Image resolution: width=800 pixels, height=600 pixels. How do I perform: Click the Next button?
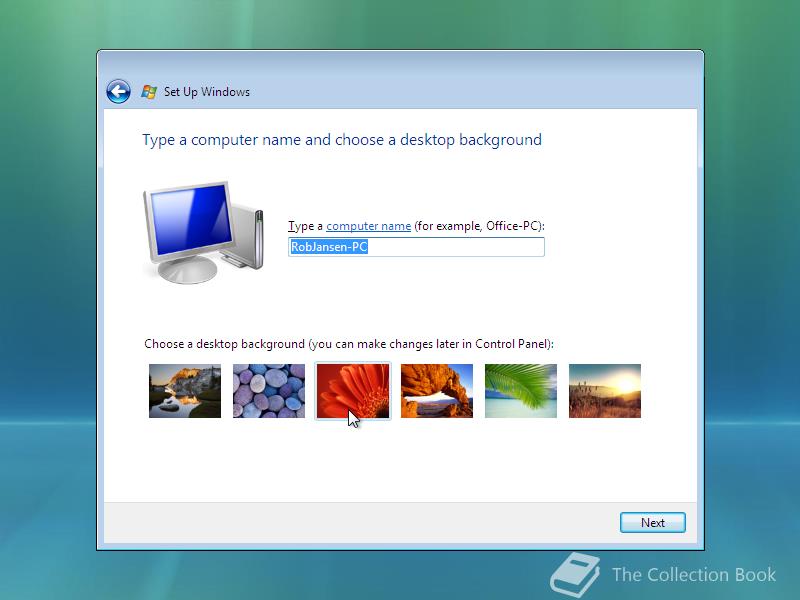click(x=653, y=522)
